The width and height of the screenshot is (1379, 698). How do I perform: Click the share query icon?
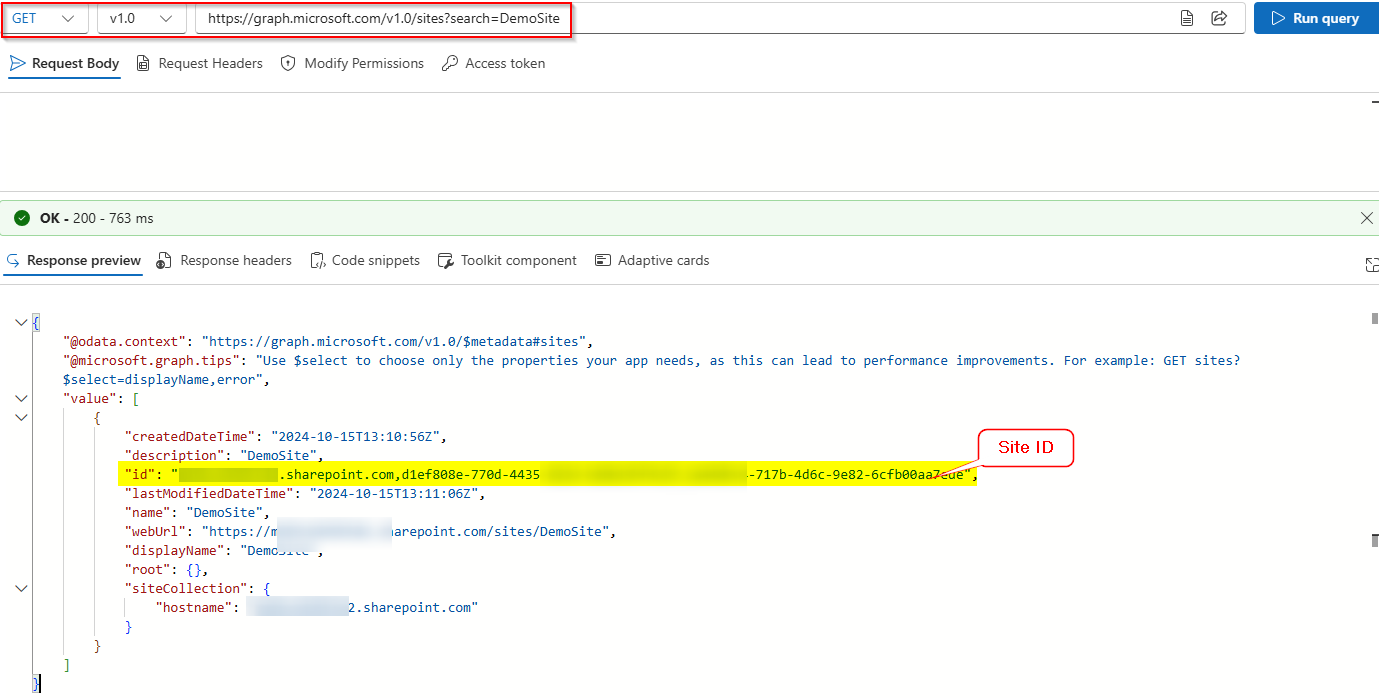[x=1218, y=17]
